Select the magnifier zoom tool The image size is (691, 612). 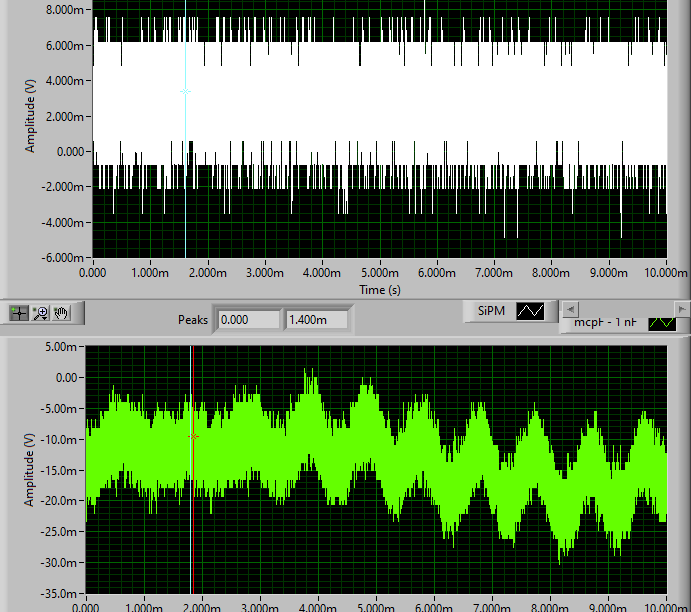pos(41,313)
